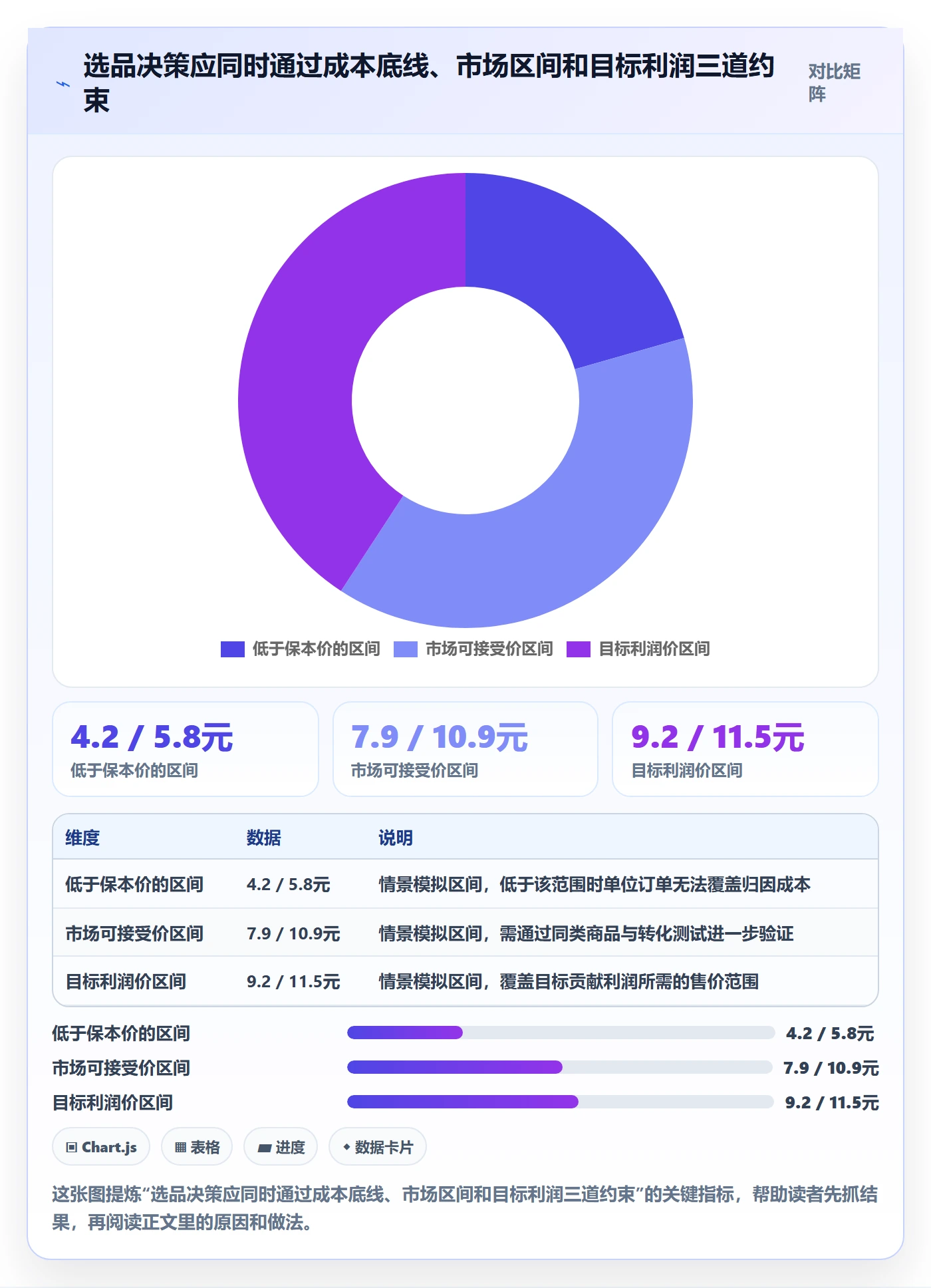931x1288 pixels.
Task: Click table cell 市场可接受价区间
Action: [134, 933]
